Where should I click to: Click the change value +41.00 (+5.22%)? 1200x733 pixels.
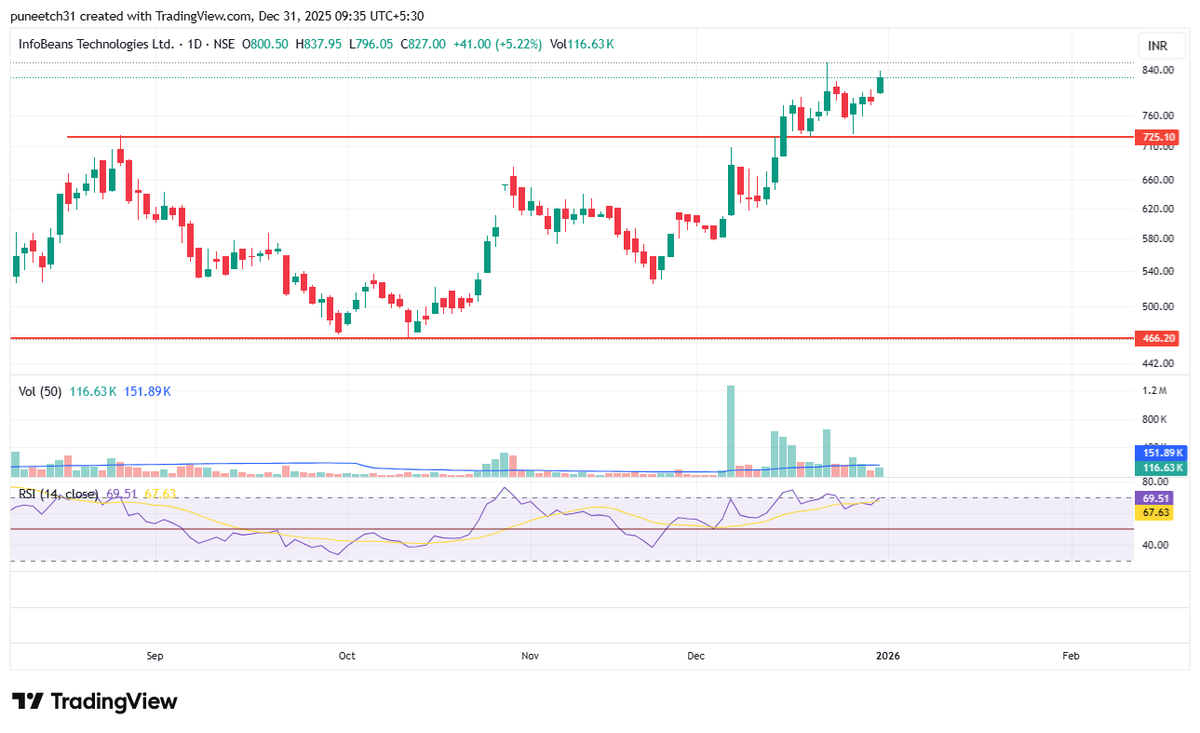[497, 45]
